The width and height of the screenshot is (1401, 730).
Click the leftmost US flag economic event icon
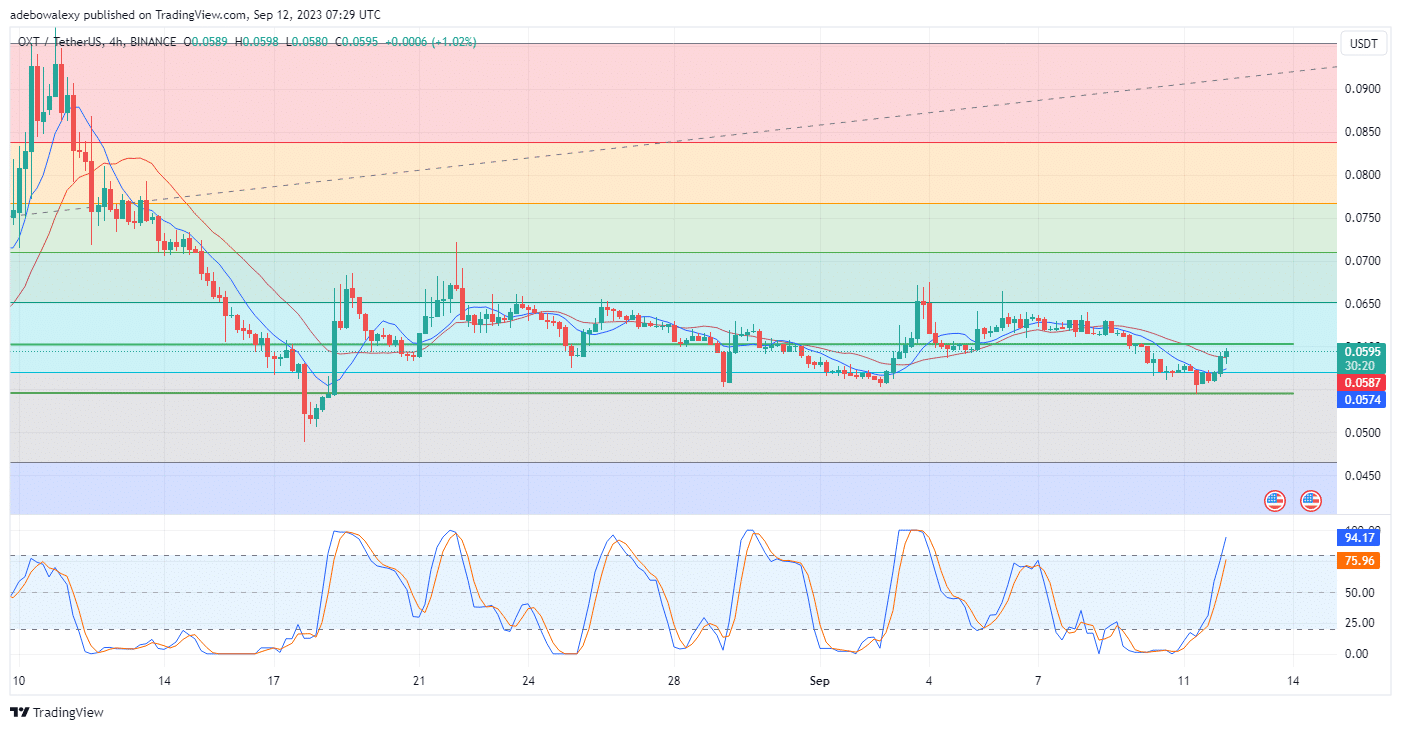(1274, 500)
